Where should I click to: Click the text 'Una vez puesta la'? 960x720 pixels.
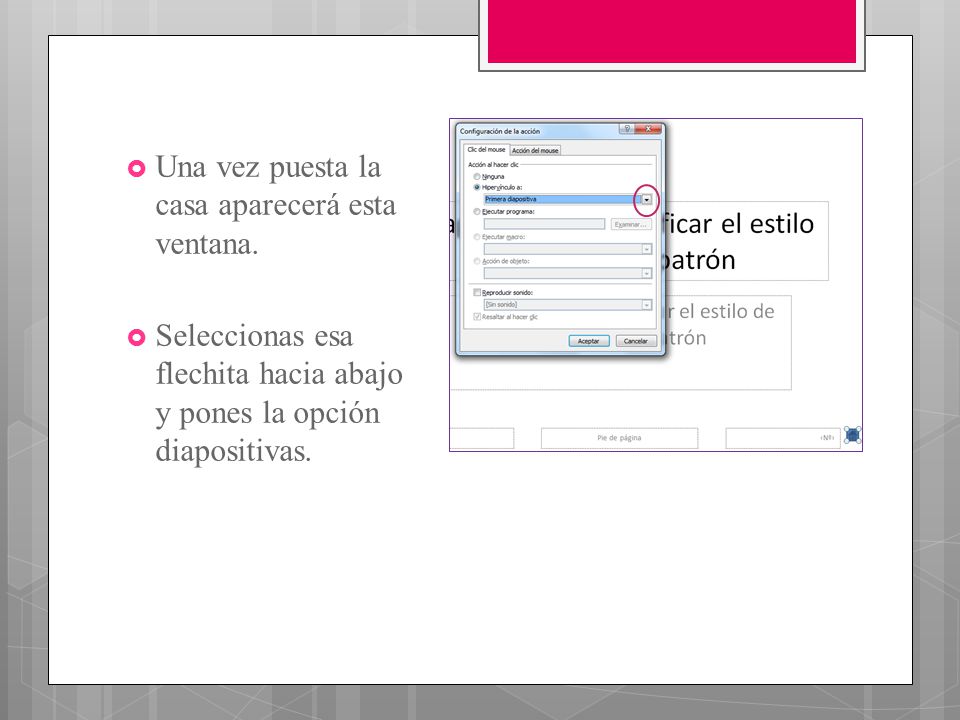coord(268,167)
